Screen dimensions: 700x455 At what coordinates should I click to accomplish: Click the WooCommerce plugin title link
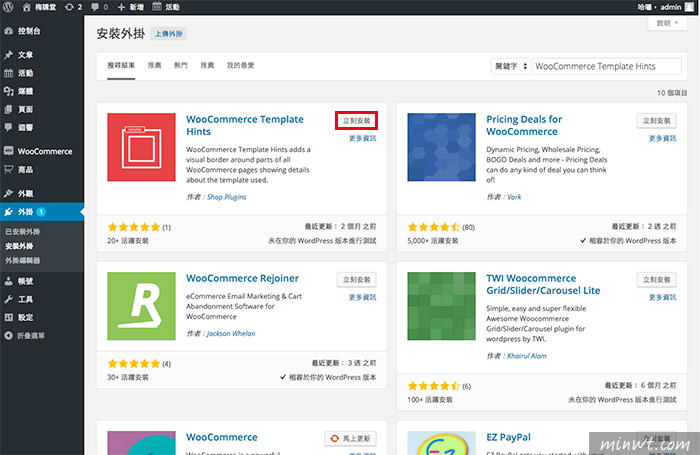[x=221, y=437]
